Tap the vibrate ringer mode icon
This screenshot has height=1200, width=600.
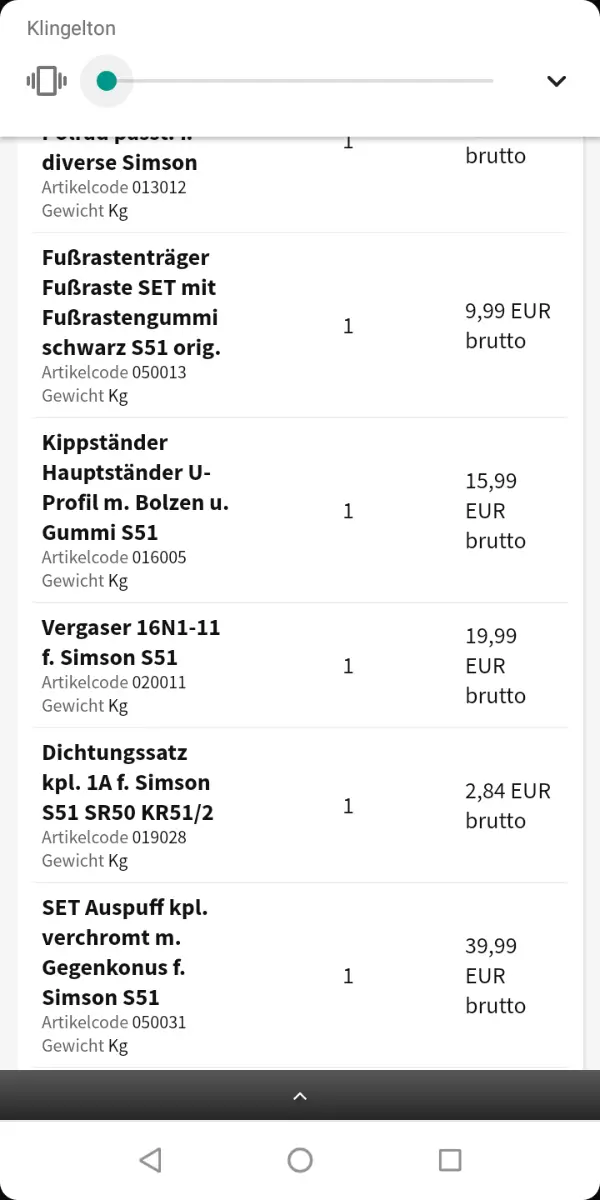pos(47,81)
